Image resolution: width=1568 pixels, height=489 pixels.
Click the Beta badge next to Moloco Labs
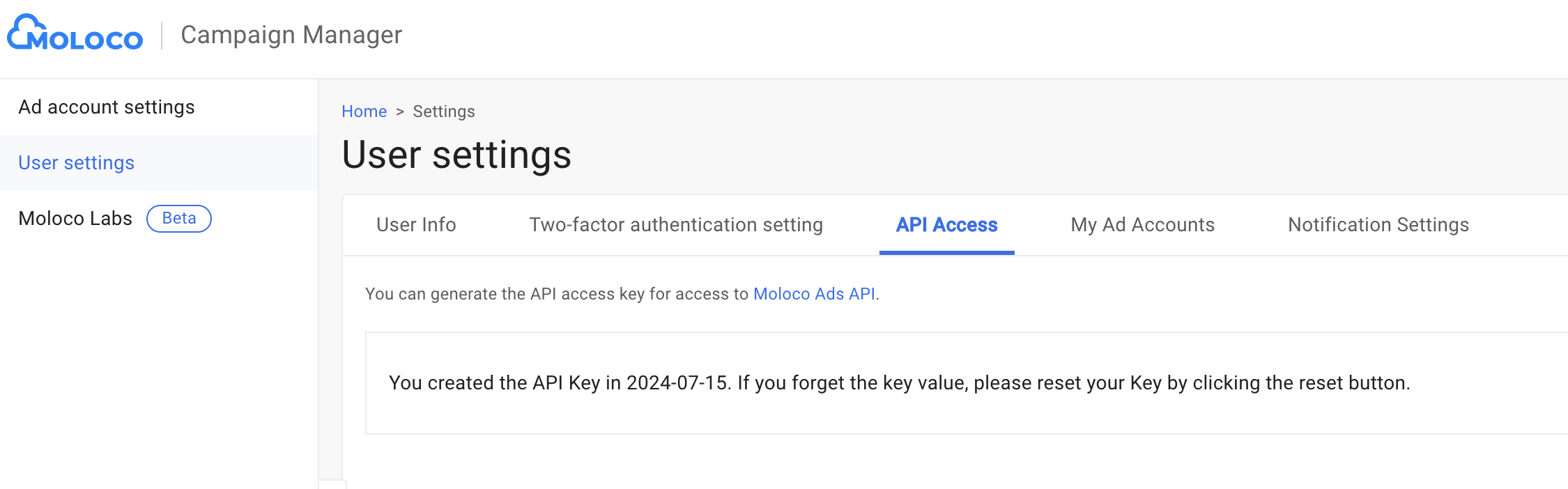point(179,219)
